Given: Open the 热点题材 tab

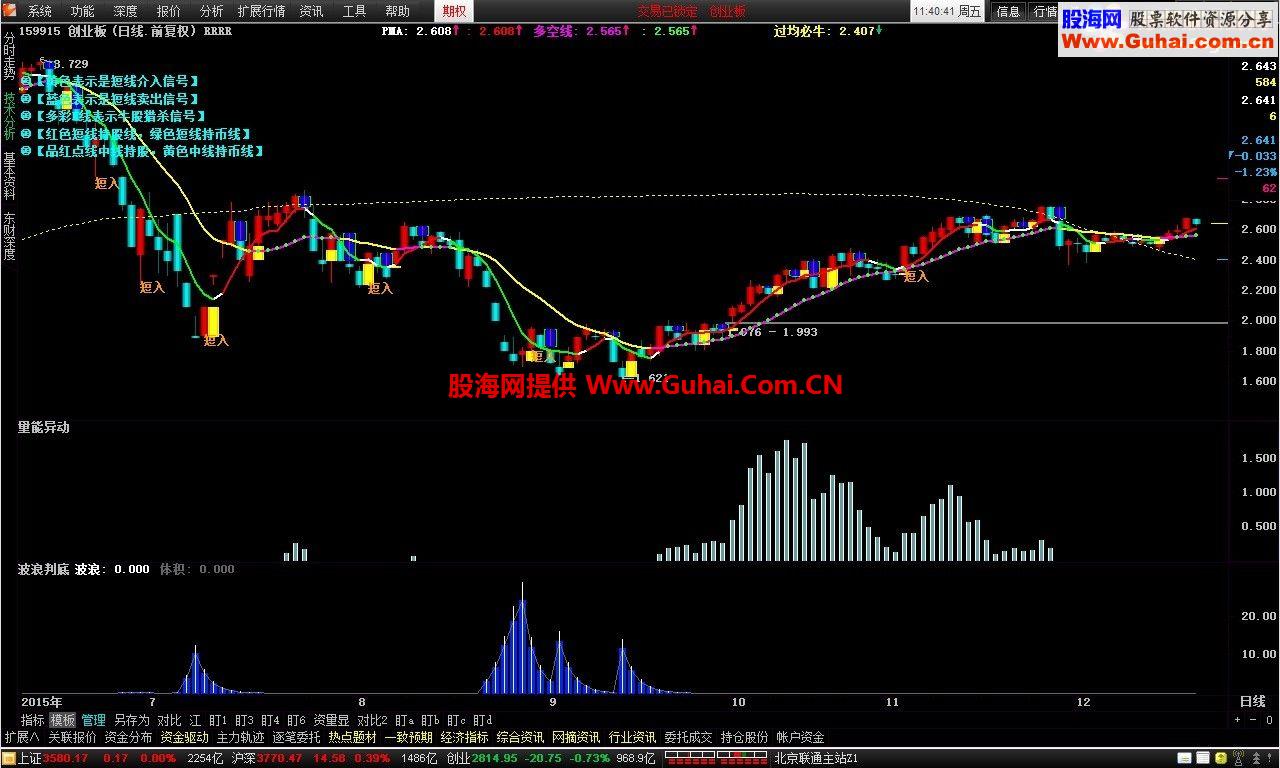Looking at the screenshot, I should pyautogui.click(x=352, y=738).
